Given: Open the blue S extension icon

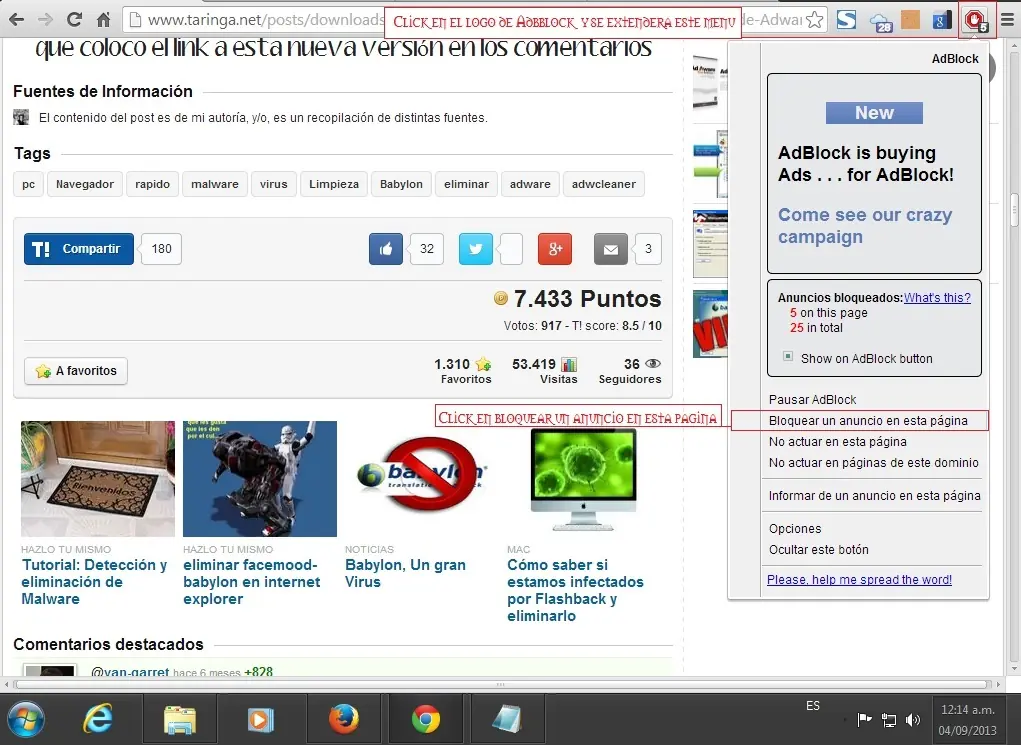Looking at the screenshot, I should pos(846,20).
